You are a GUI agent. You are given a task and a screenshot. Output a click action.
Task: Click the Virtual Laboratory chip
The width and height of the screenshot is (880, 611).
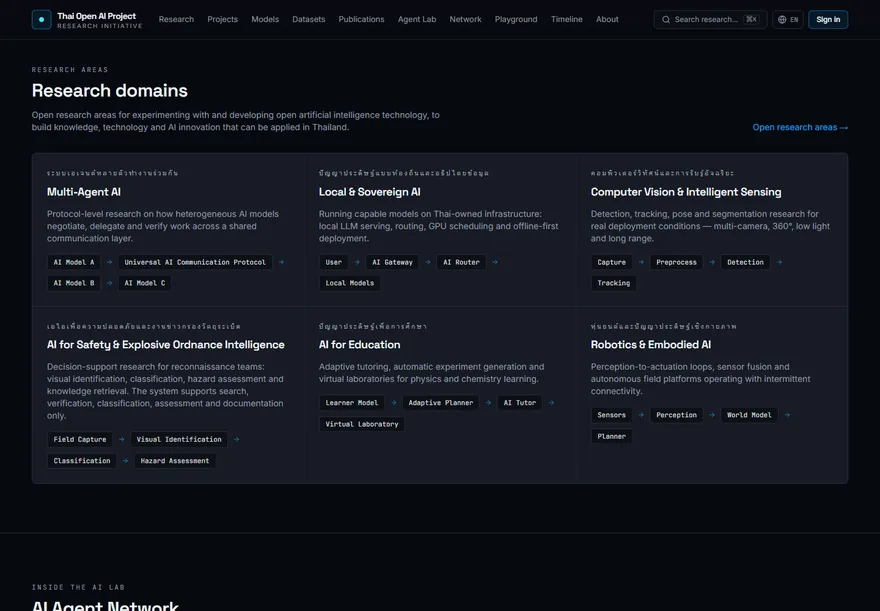pos(361,424)
